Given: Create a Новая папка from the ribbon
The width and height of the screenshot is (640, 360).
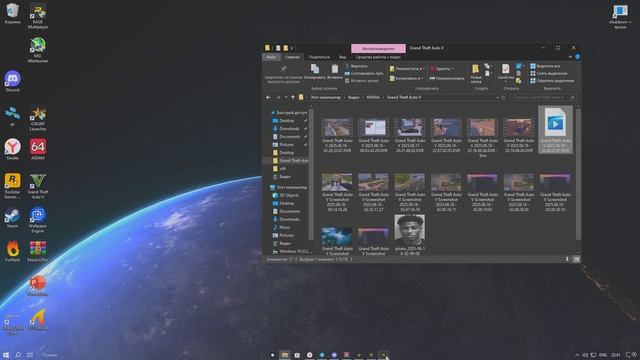Looking at the screenshot, I should pyautogui.click(x=476, y=73).
